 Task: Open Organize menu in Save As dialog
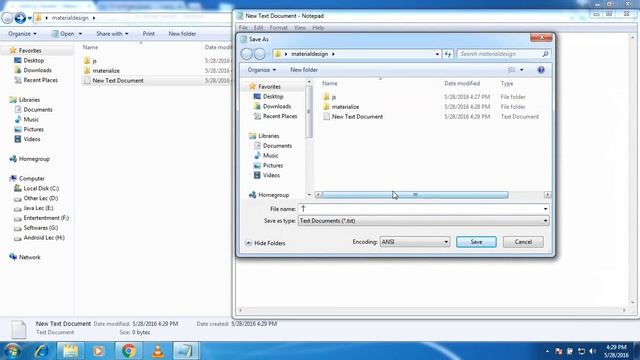(262, 70)
